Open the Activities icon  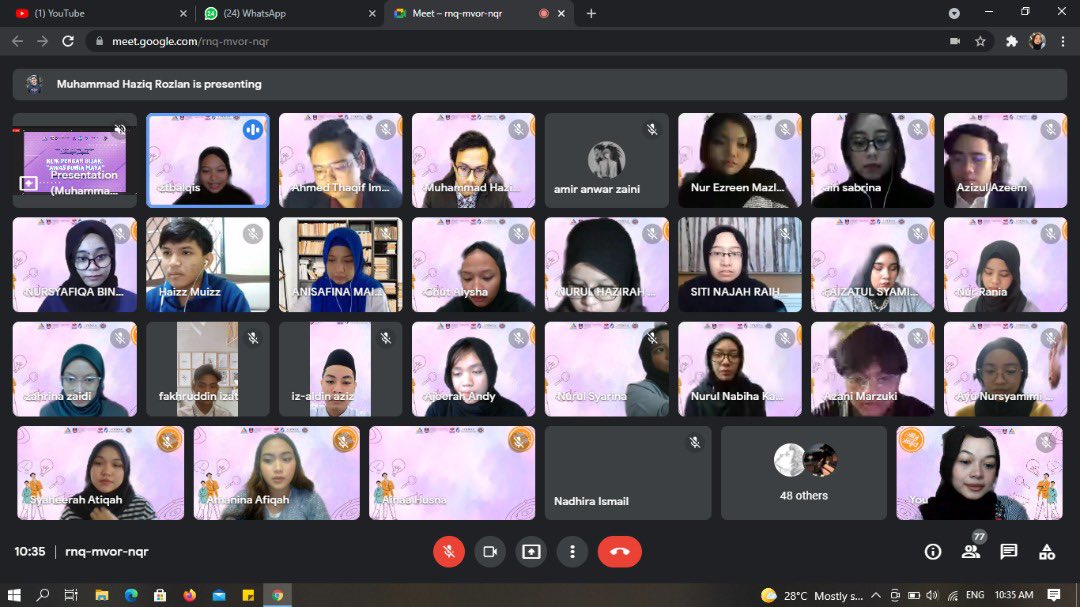(1046, 551)
